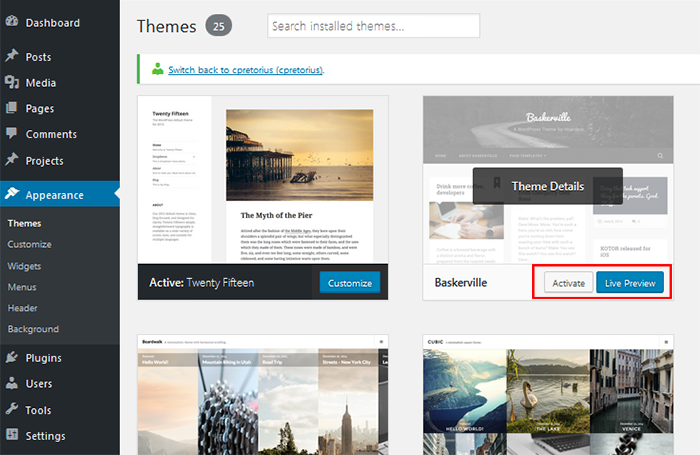Click the theme count badge 25
This screenshot has height=455, width=700.
[x=218, y=26]
